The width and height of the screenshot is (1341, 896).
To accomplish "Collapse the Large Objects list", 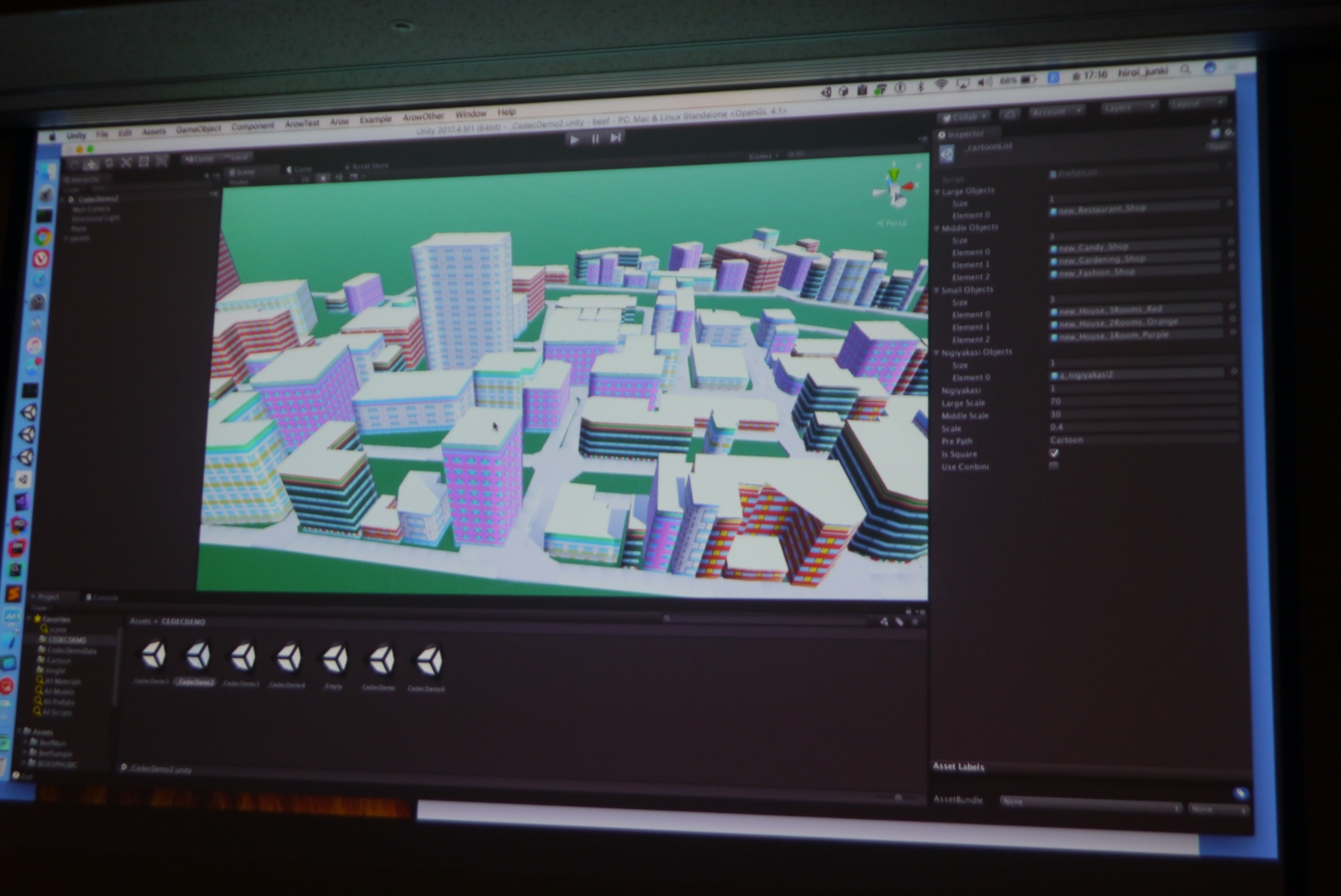I will click(x=938, y=192).
